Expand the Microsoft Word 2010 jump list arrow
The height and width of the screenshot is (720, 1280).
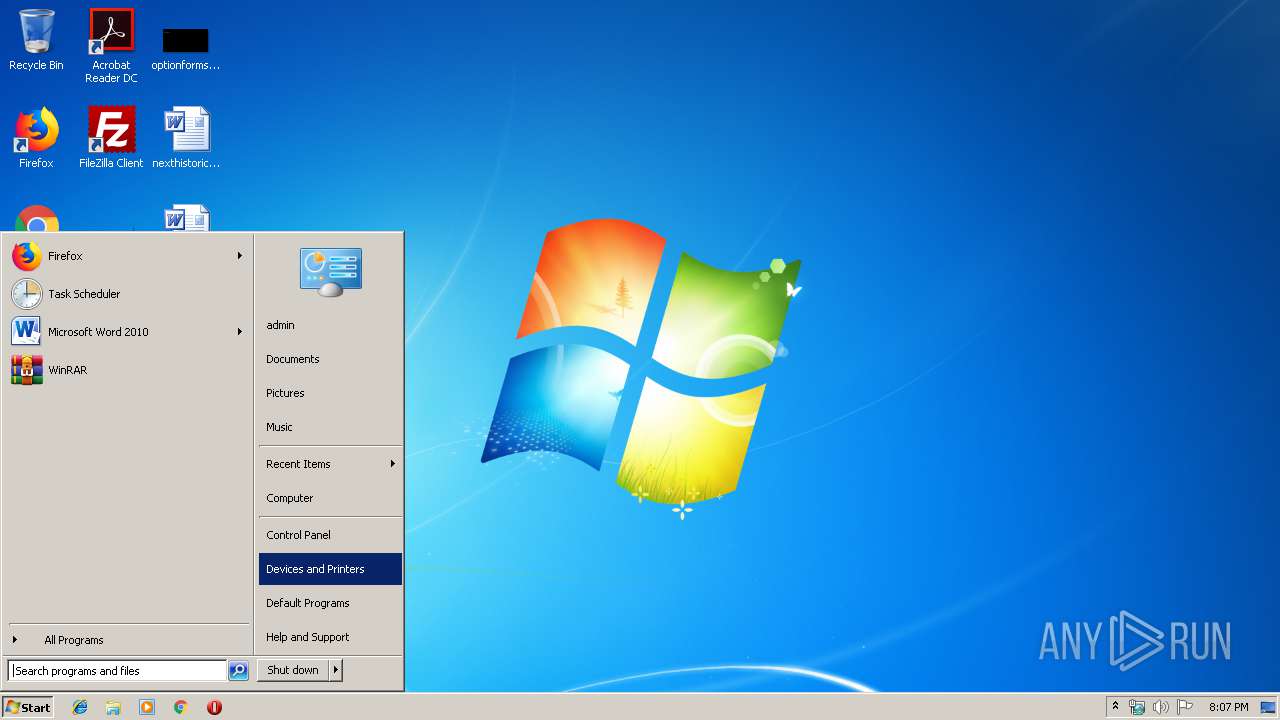pos(240,332)
